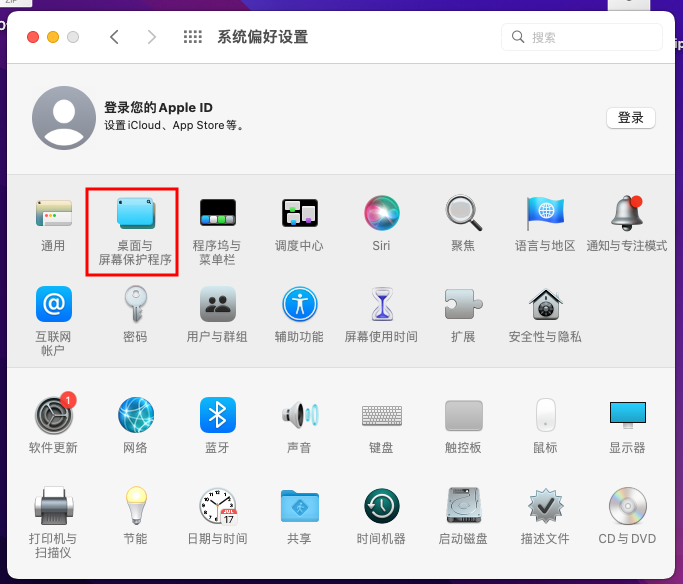The image size is (683, 584).
Task: Show all preferences grid button
Action: (193, 37)
